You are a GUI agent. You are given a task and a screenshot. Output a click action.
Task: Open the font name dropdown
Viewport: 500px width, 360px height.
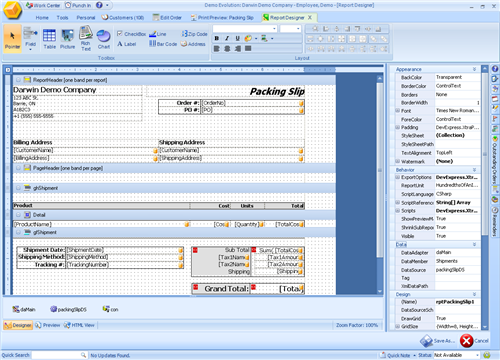[274, 29]
